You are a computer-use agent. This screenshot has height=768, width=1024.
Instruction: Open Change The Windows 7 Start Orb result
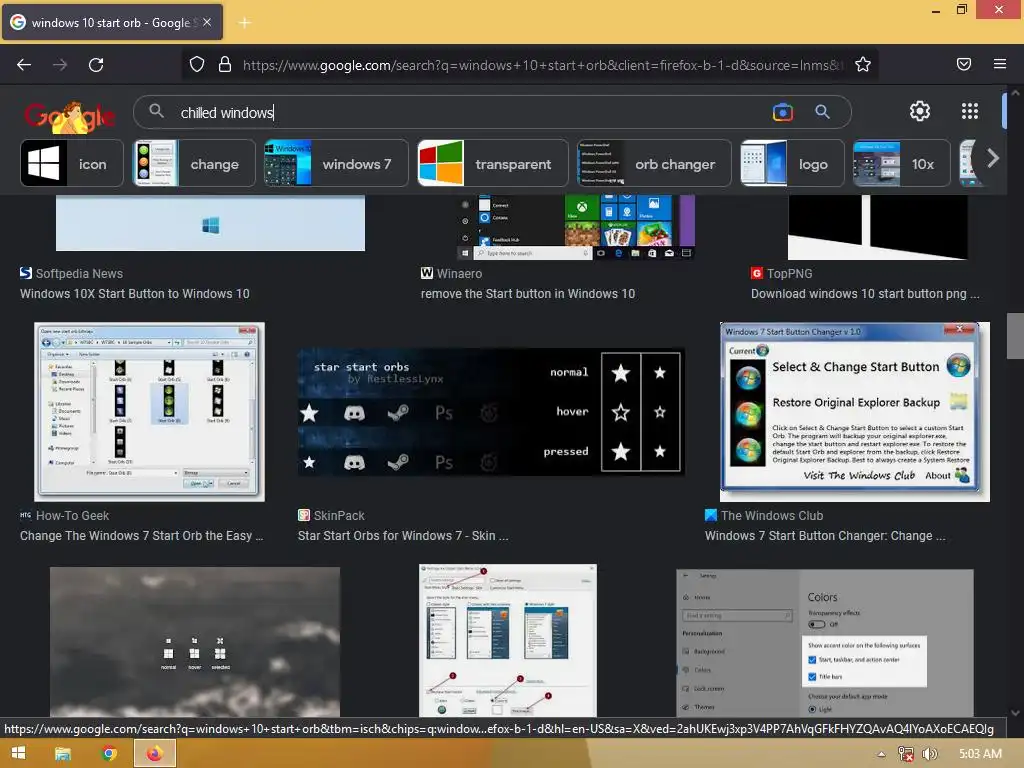tap(142, 536)
